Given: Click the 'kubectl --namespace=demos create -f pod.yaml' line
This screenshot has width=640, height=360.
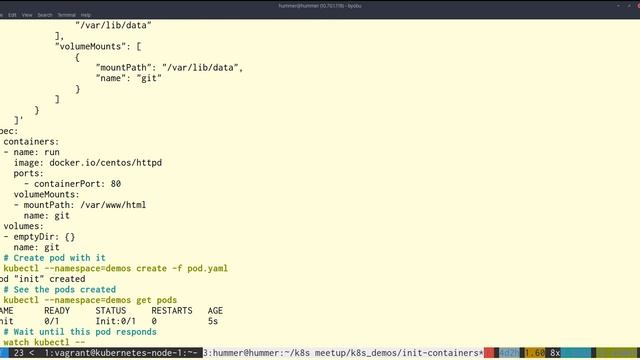Looking at the screenshot, I should 116,269.
